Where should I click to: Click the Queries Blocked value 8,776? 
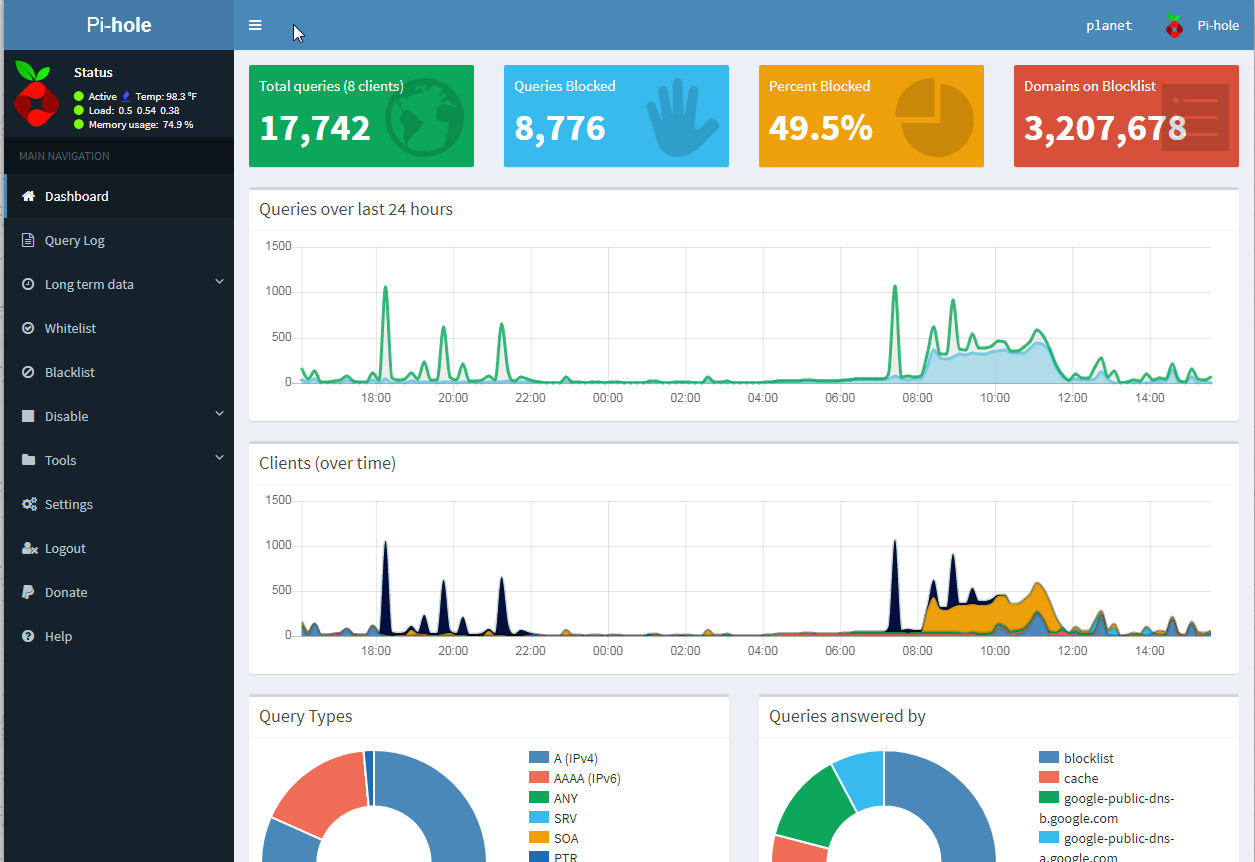click(560, 128)
